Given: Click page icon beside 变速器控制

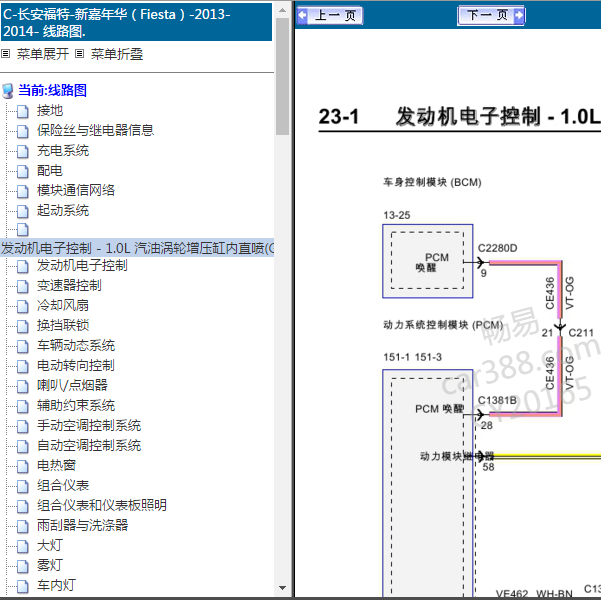Looking at the screenshot, I should [23, 286].
